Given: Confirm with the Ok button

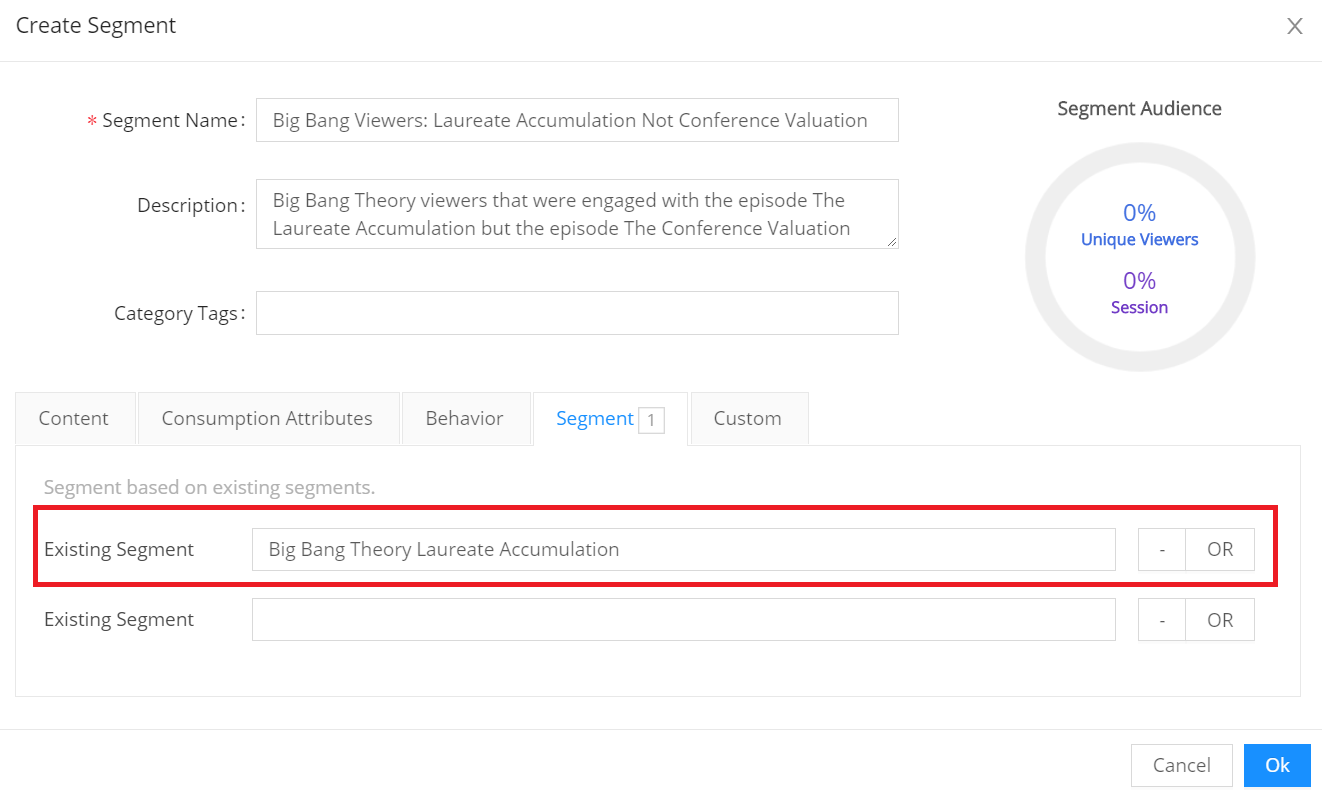Looking at the screenshot, I should (x=1277, y=765).
